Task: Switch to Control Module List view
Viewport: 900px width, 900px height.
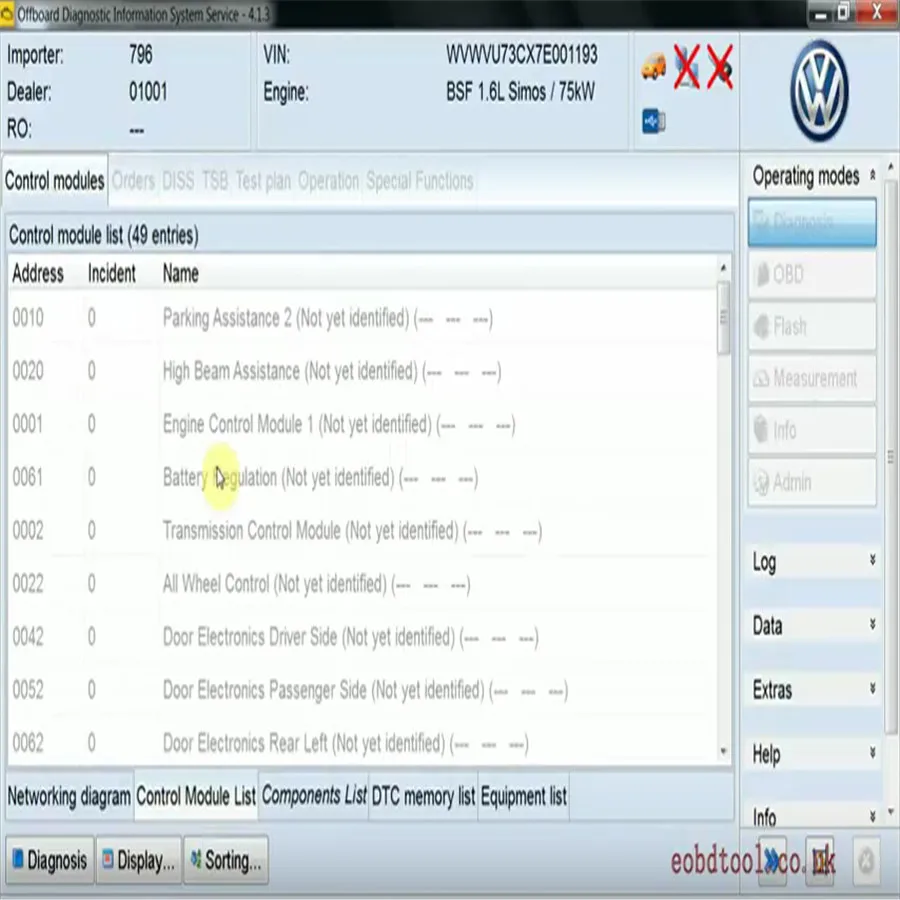Action: pyautogui.click(x=196, y=796)
